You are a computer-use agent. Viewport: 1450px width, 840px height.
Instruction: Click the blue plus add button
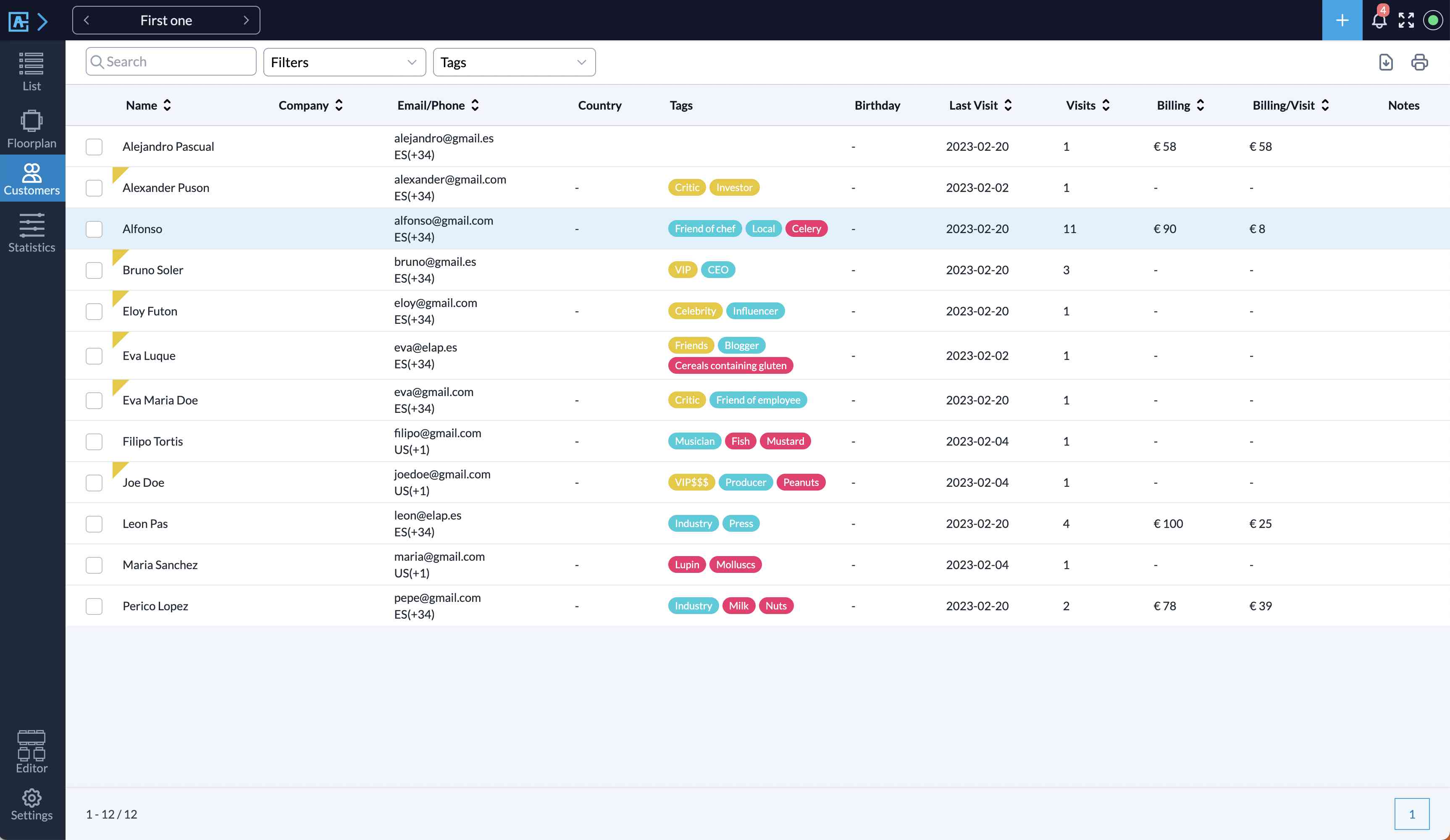1342,21
